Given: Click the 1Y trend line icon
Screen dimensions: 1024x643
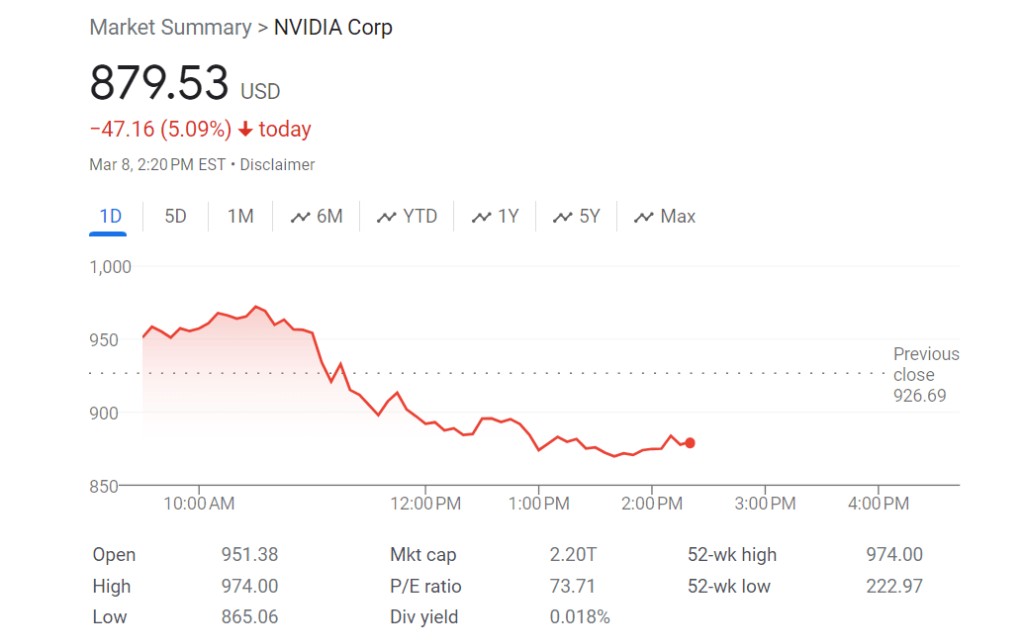Looking at the screenshot, I should point(481,217).
